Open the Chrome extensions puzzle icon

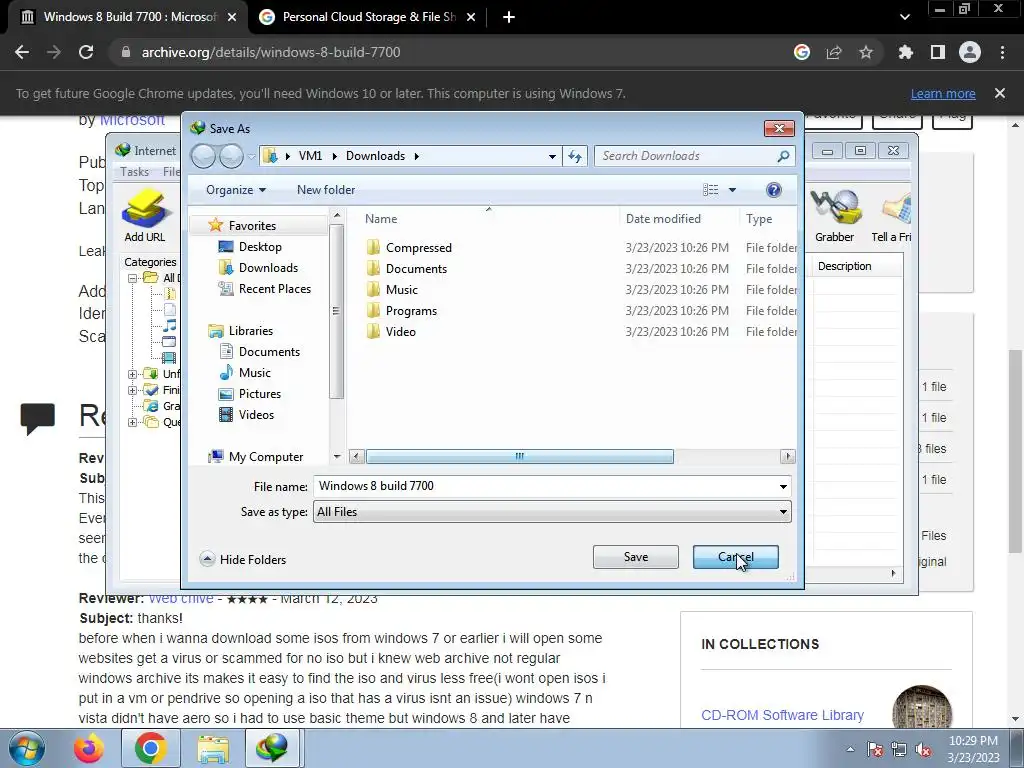[x=906, y=52]
